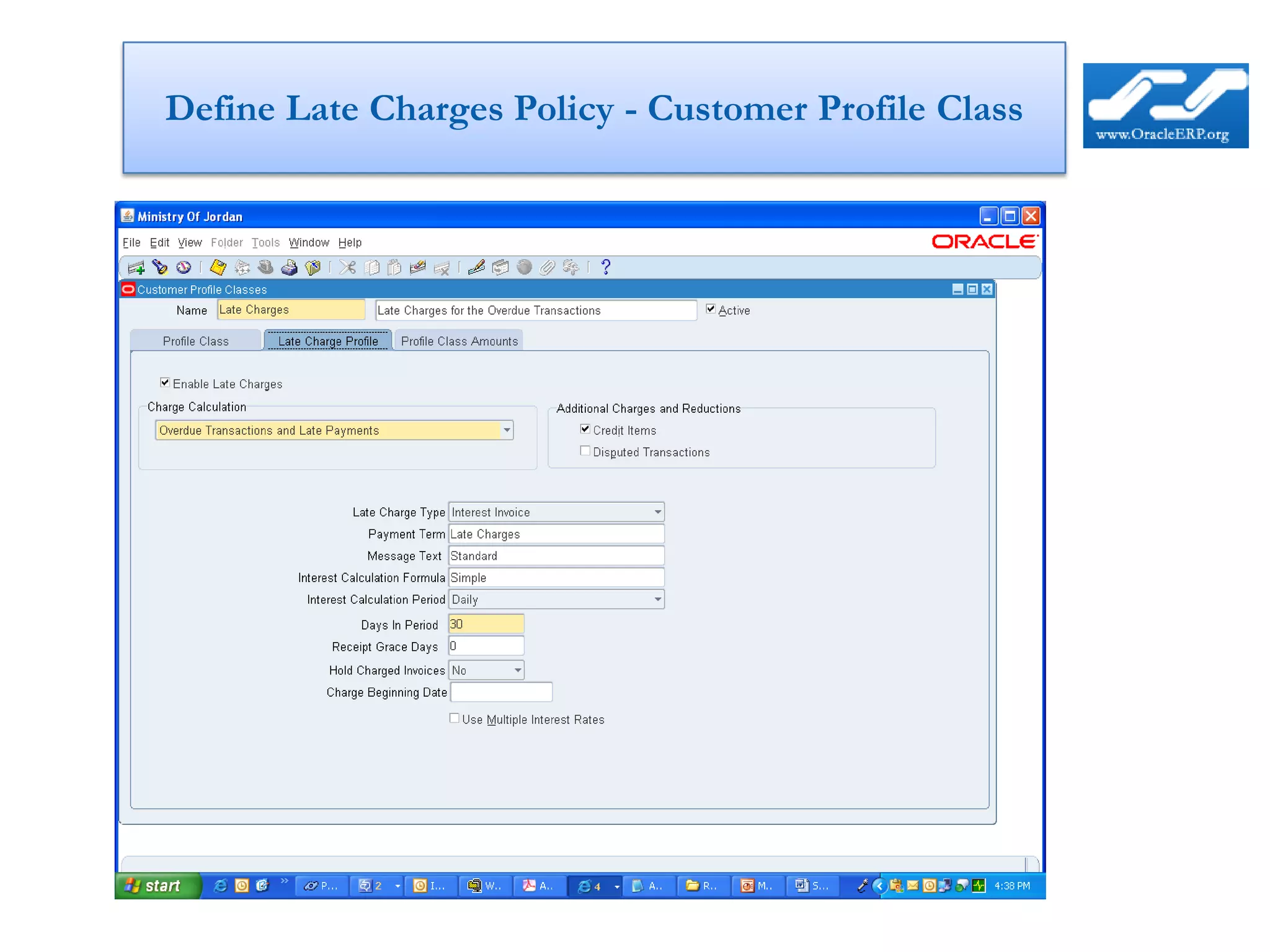Image resolution: width=1270 pixels, height=952 pixels.
Task: Open the Edit menu
Action: [x=159, y=242]
